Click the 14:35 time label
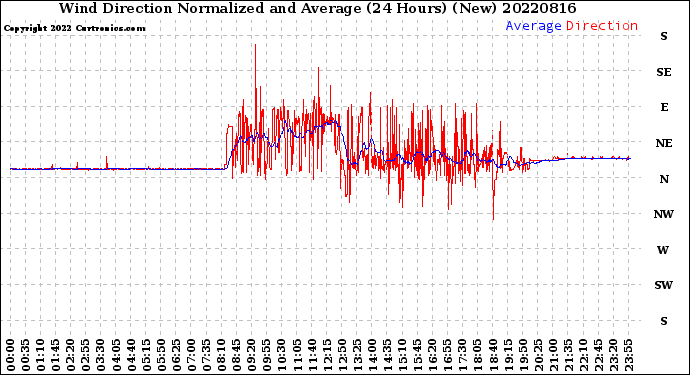 (387, 355)
